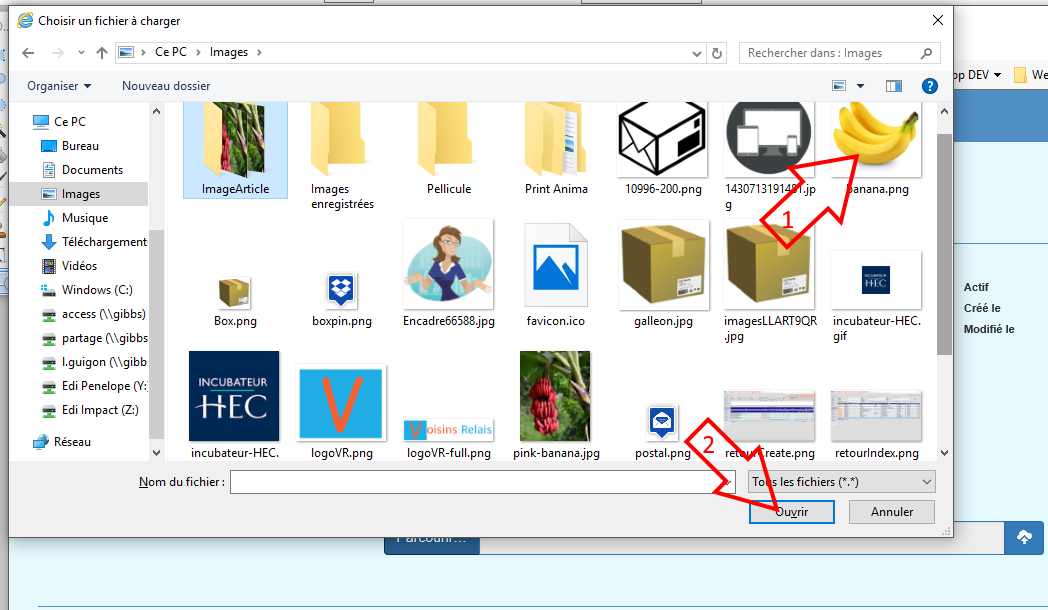Image resolution: width=1048 pixels, height=610 pixels.
Task: Toggle the preview pane icon
Action: tap(893, 87)
